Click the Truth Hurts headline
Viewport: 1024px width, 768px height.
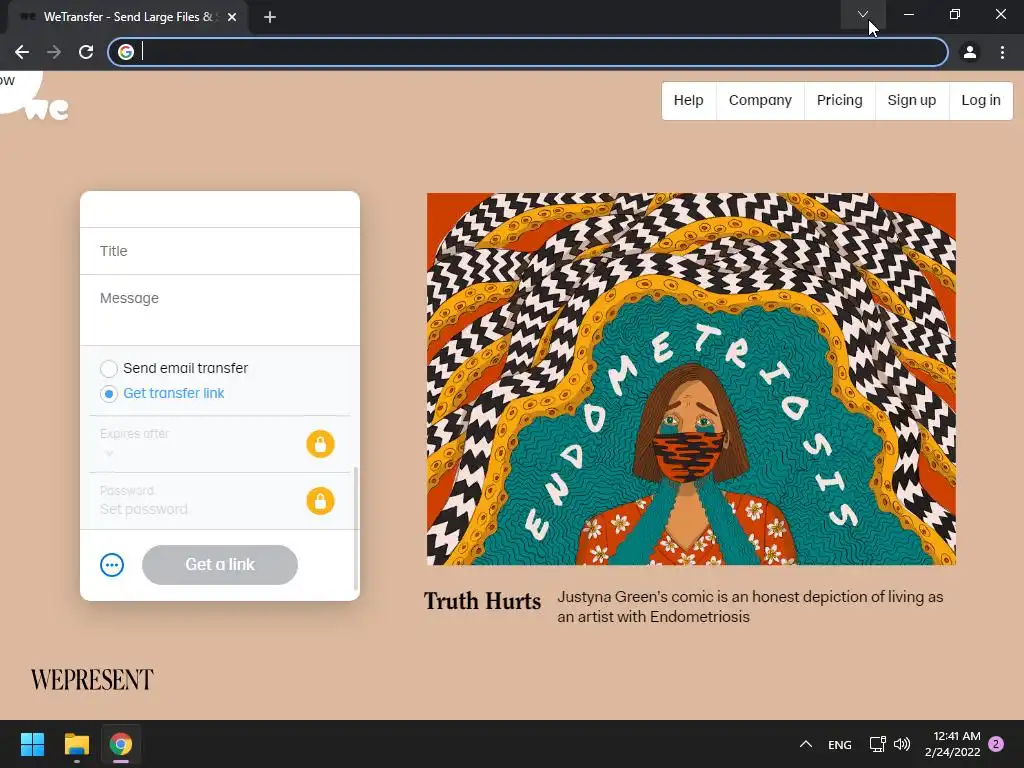[x=483, y=601]
